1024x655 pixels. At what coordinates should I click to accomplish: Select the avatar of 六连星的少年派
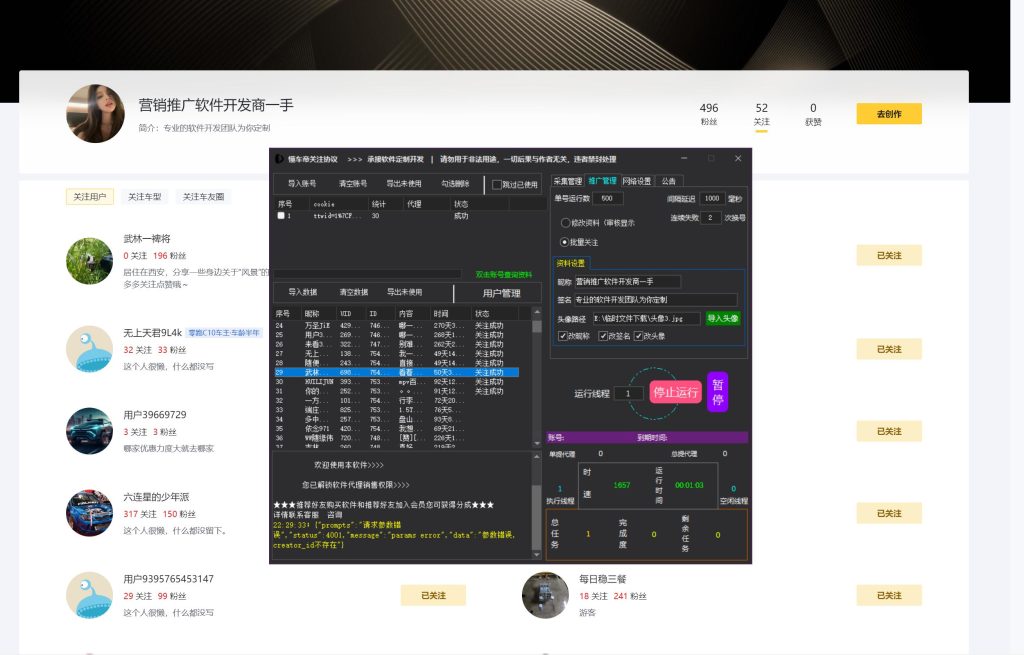click(89, 513)
